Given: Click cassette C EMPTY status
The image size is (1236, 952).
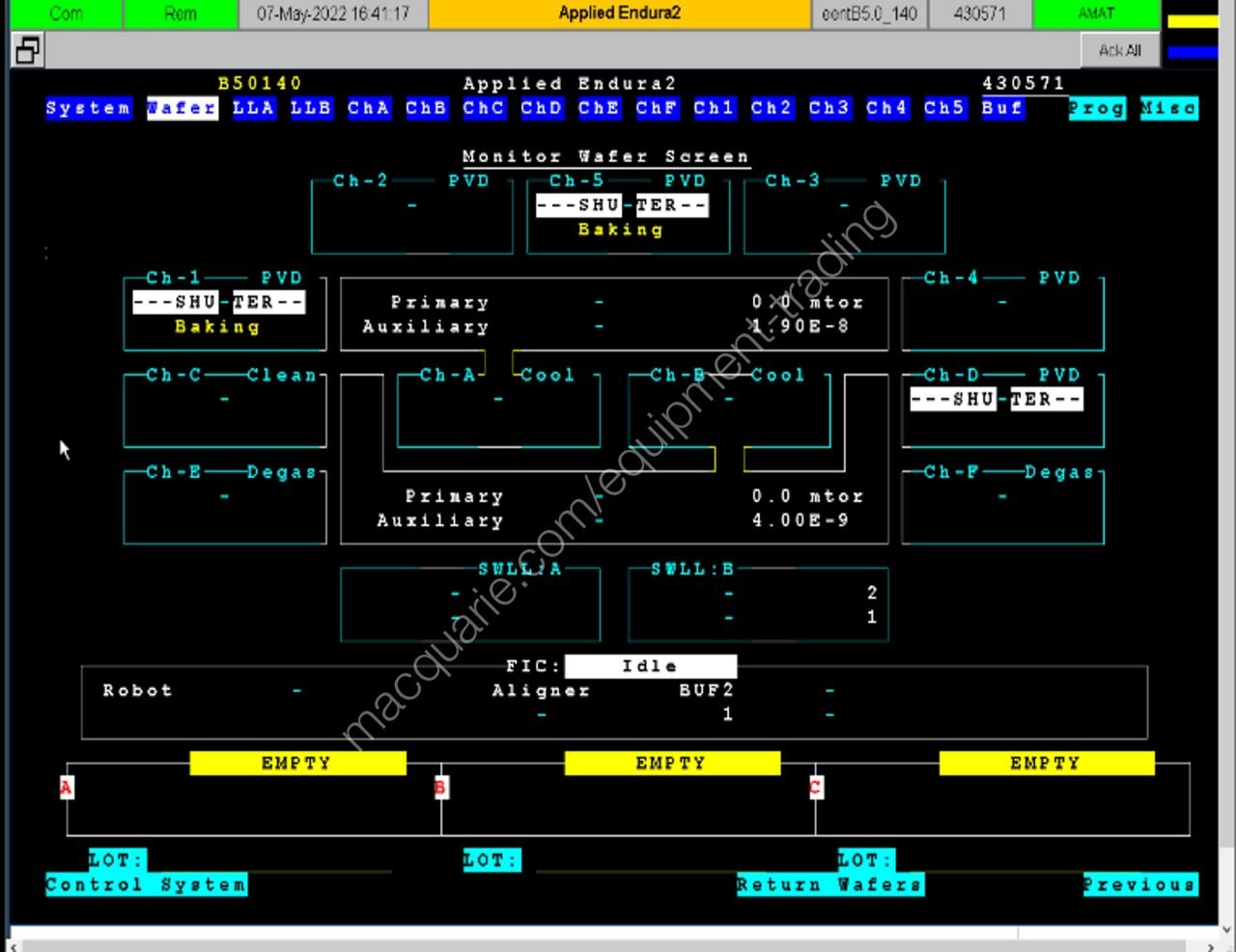Looking at the screenshot, I should click(x=1047, y=763).
